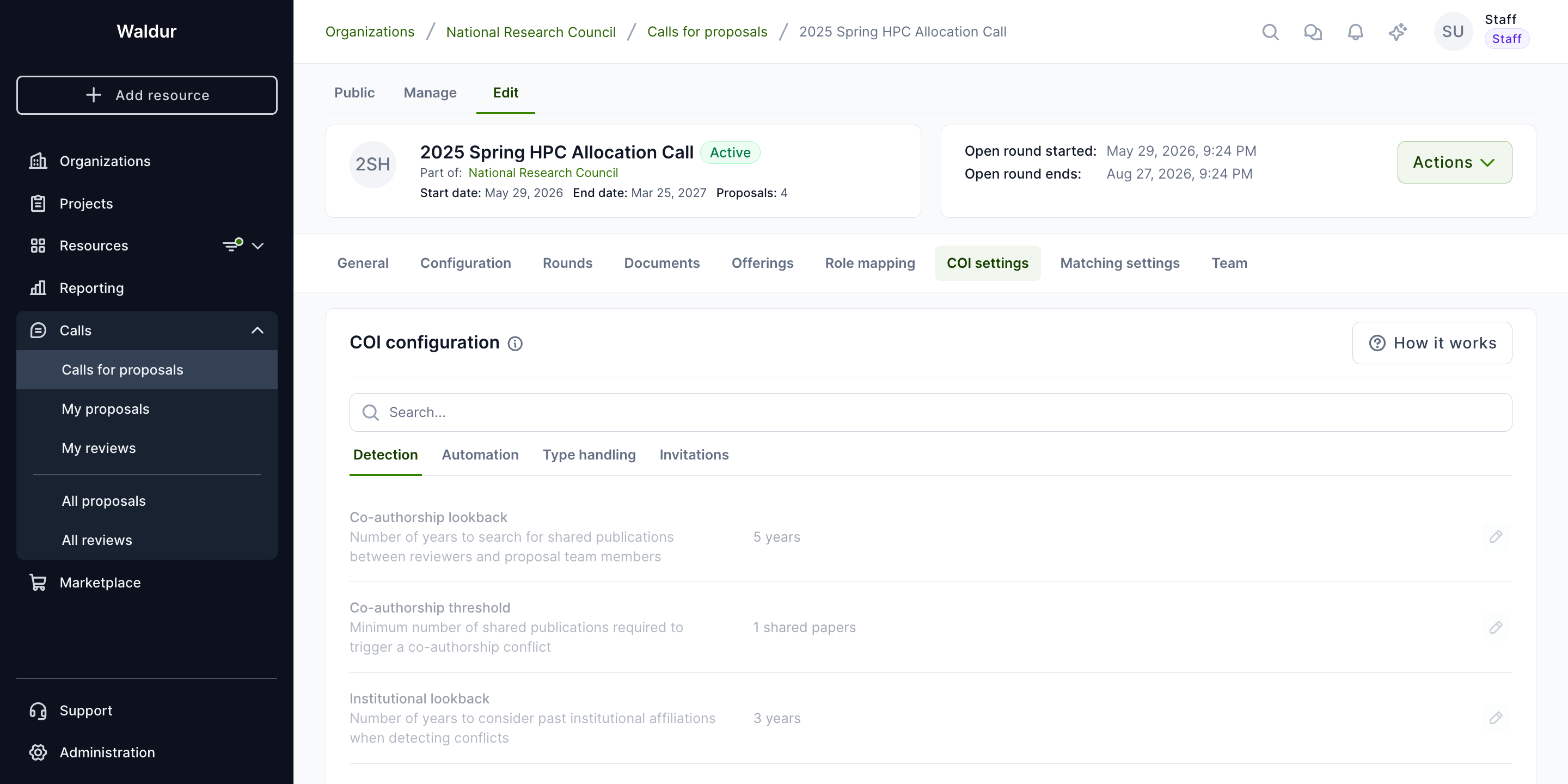Focus the COI configuration search field
The image size is (1568, 784).
tap(930, 413)
